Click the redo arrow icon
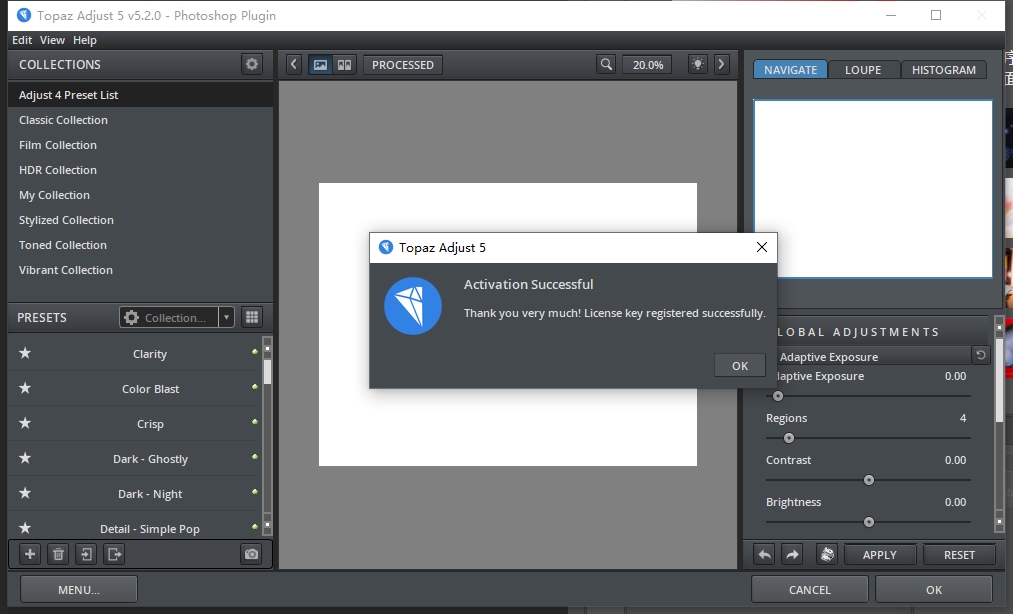This screenshot has height=614, width=1013. click(x=792, y=554)
